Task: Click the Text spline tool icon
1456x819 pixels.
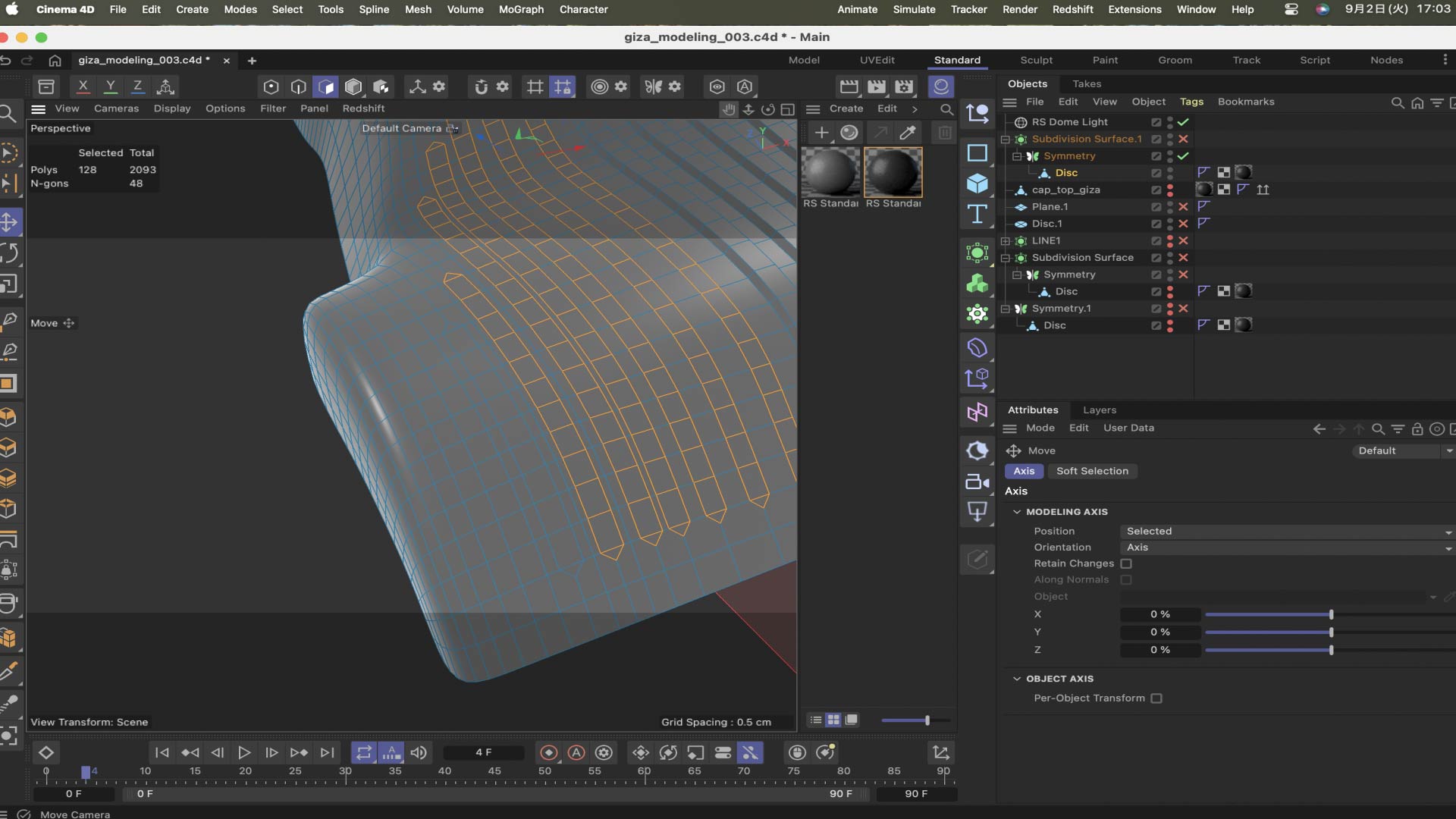Action: coord(977,215)
